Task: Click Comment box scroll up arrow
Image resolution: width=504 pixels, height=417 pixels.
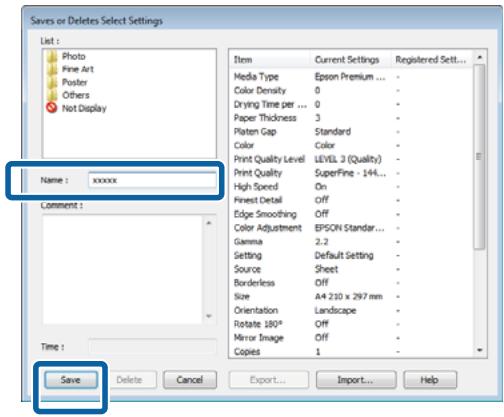Action: pos(209,223)
